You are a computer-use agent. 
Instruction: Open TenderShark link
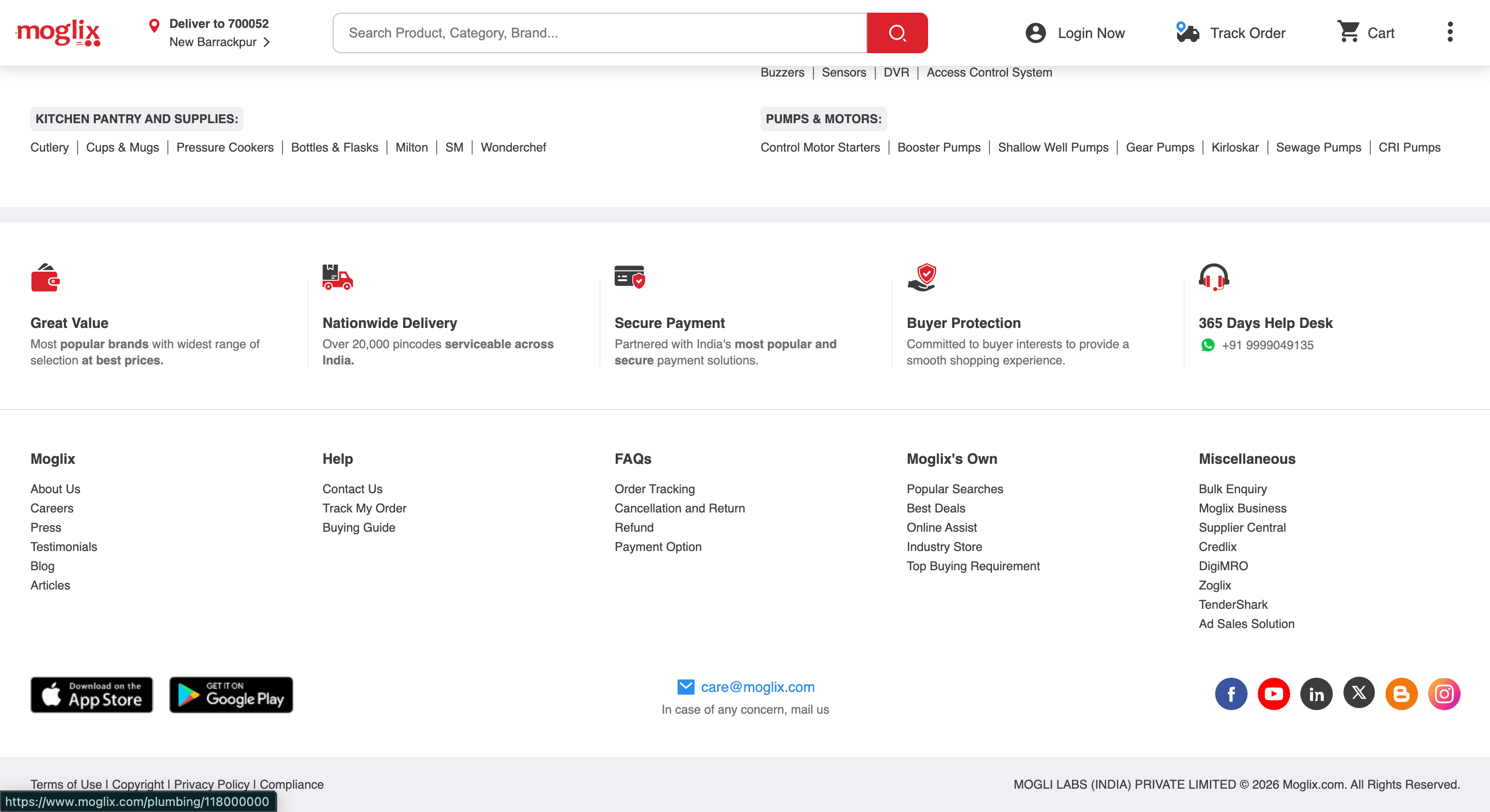coord(1233,605)
